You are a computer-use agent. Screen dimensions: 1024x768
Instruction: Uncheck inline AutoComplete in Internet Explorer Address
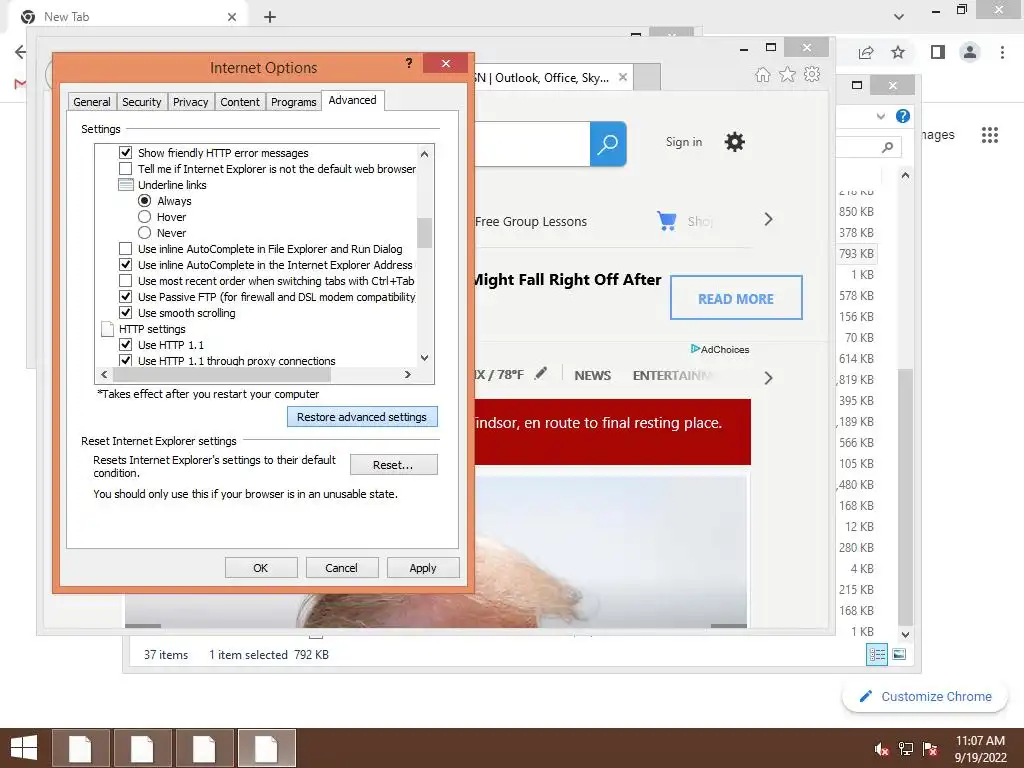point(125,264)
